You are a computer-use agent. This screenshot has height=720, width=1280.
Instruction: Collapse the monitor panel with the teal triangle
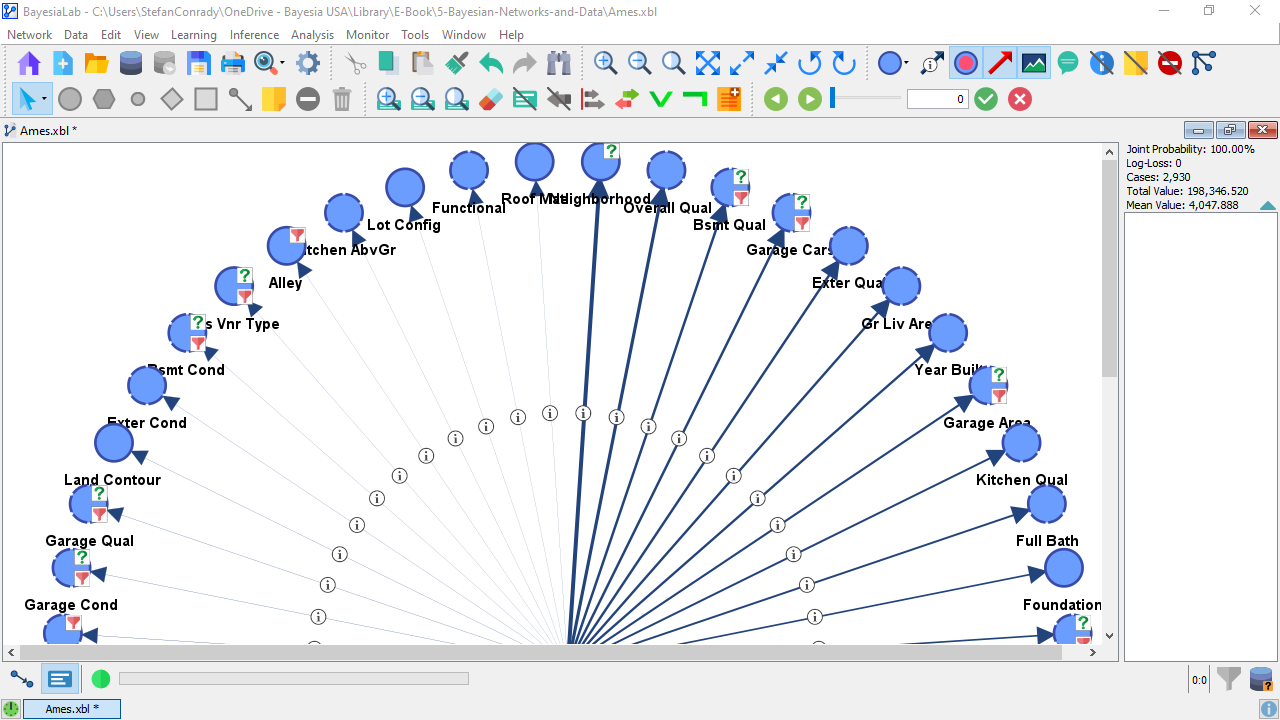[1268, 206]
